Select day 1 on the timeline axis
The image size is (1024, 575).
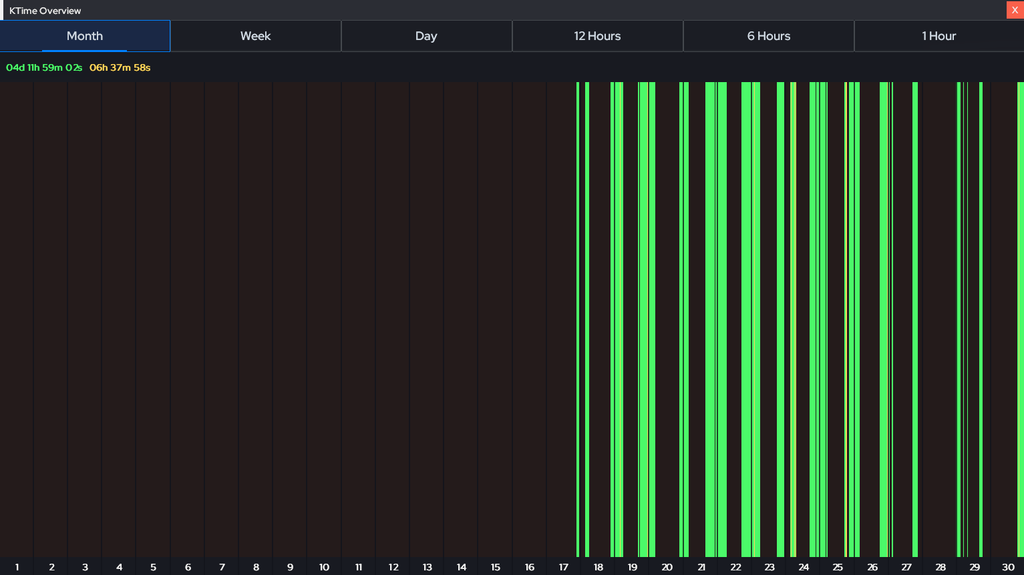pos(17,567)
